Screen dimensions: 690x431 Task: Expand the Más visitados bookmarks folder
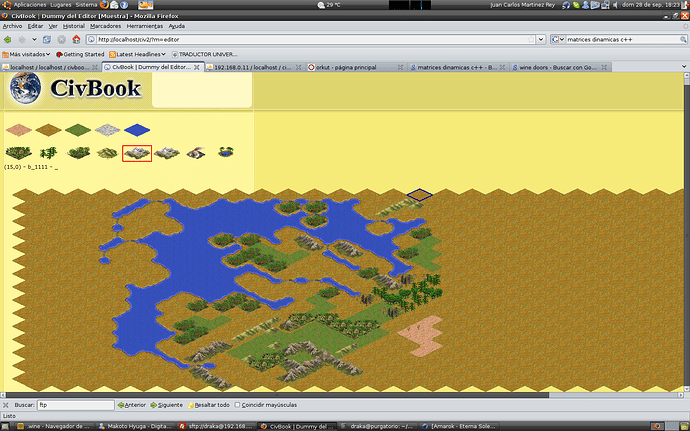pos(26,55)
